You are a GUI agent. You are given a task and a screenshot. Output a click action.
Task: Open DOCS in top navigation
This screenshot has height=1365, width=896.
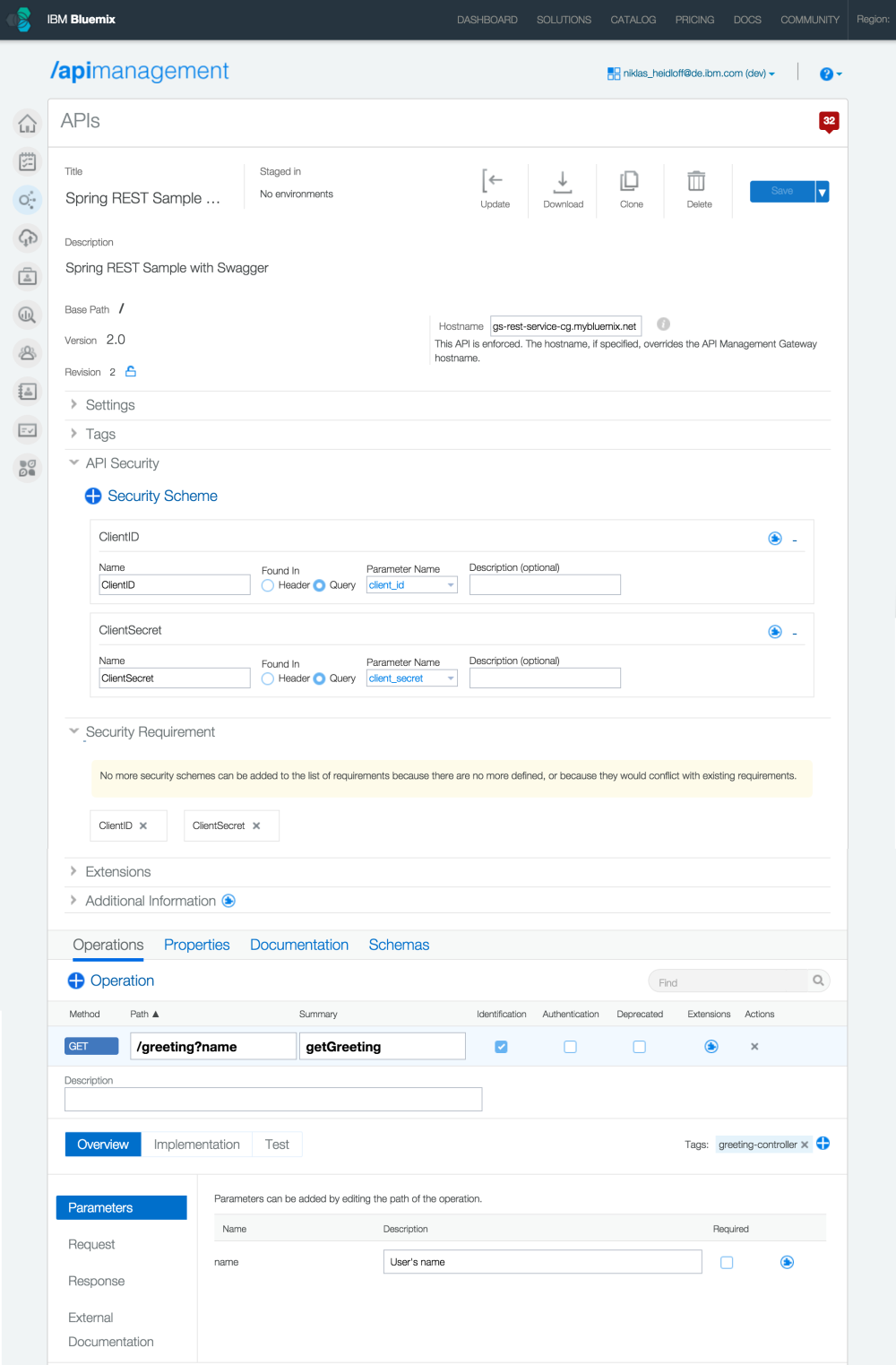747,20
